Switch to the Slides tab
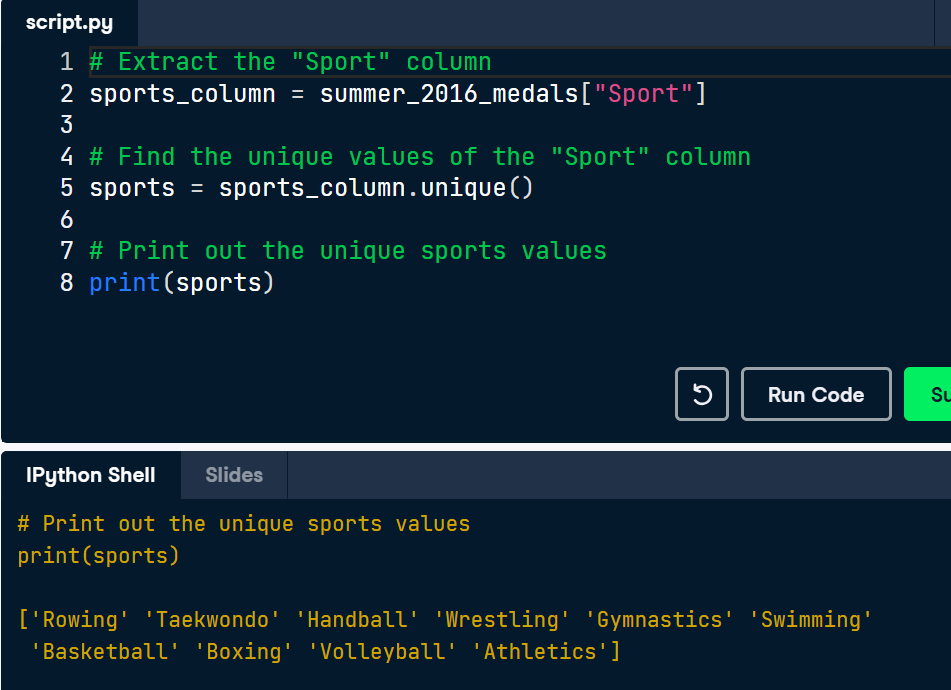The width and height of the screenshot is (951, 690). tap(234, 475)
